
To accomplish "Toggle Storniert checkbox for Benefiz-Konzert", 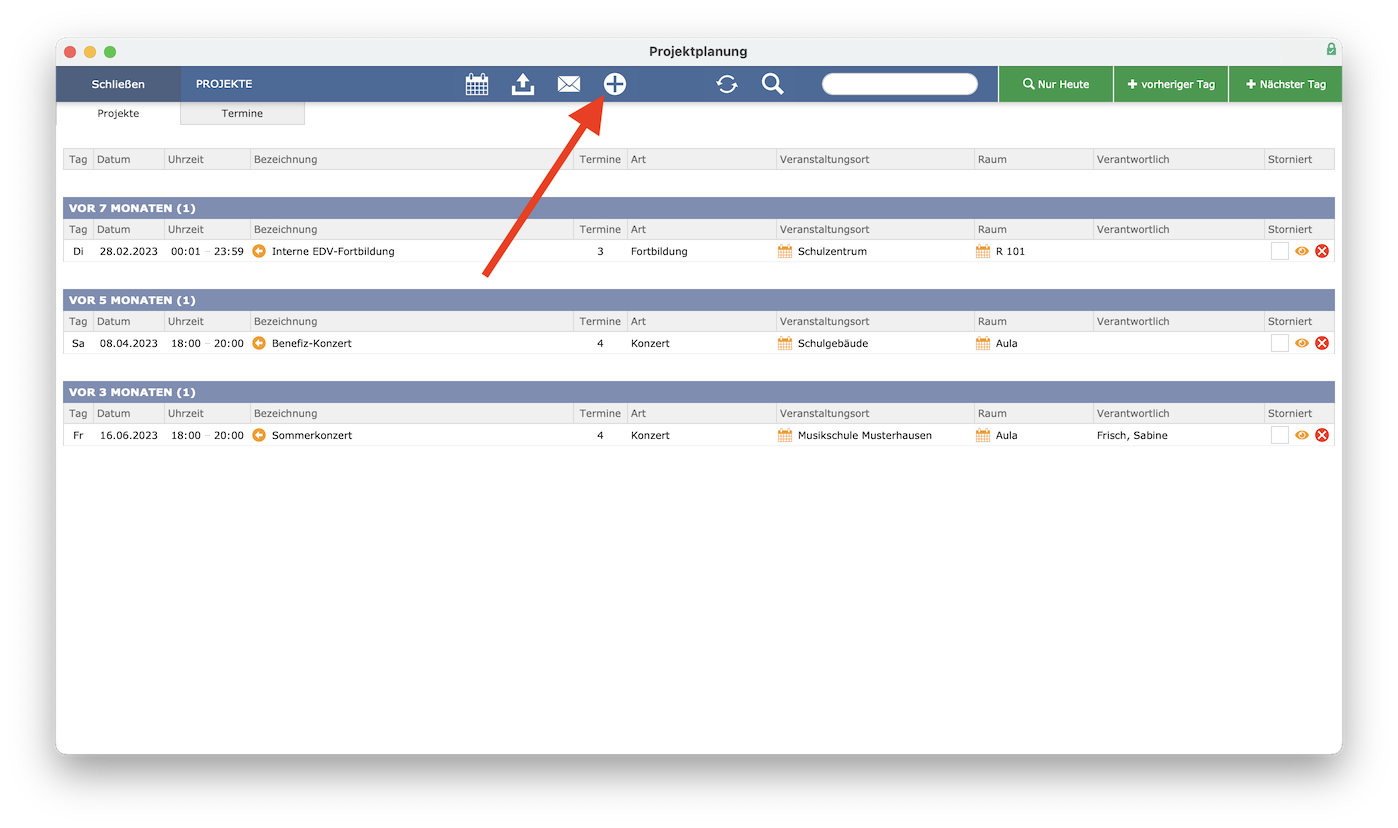I will coord(1280,343).
